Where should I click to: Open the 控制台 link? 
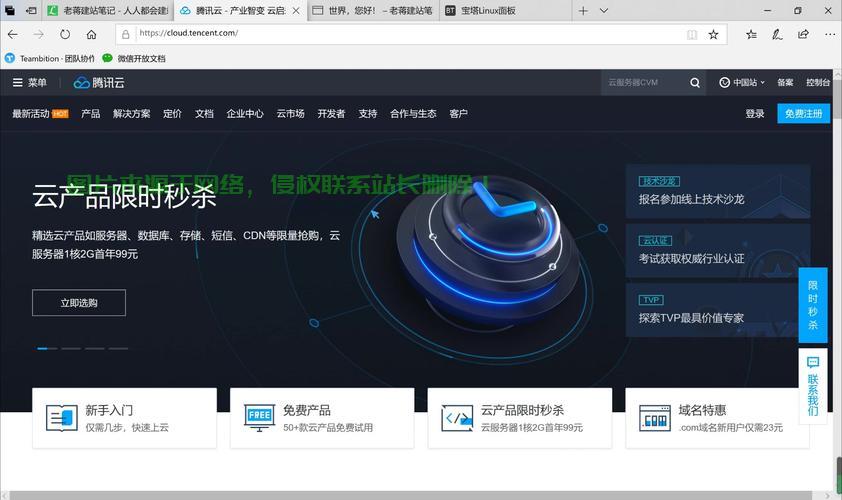818,82
